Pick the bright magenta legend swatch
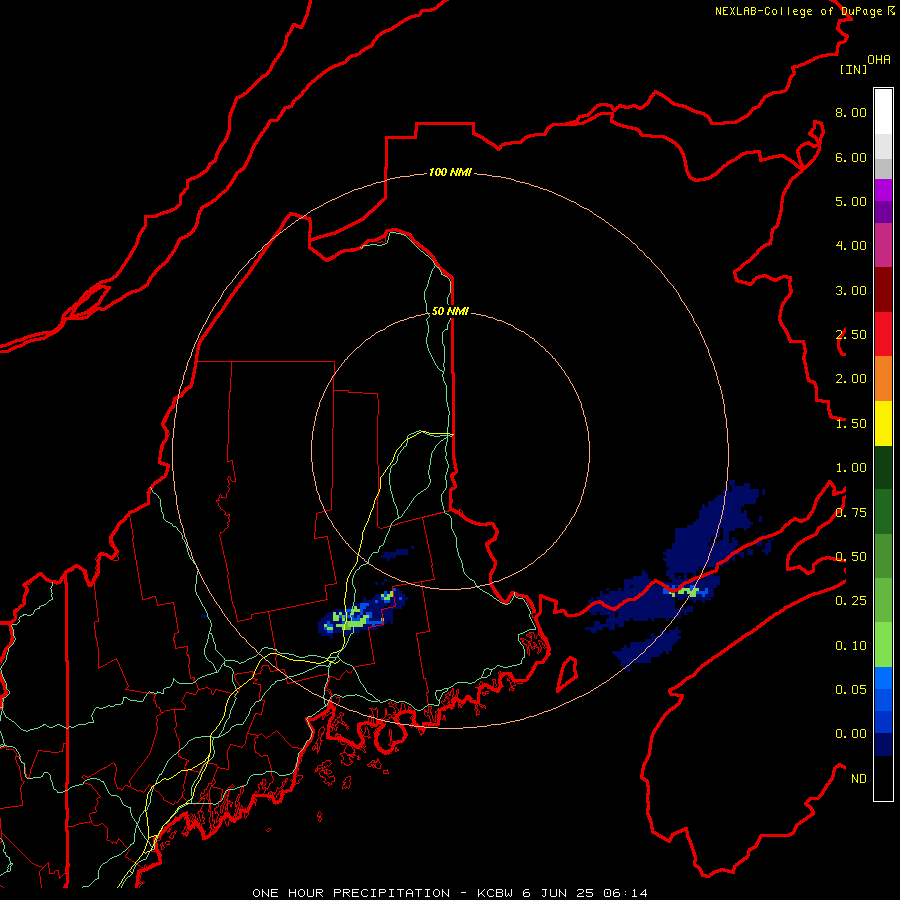This screenshot has height=900, width=900. [883, 190]
